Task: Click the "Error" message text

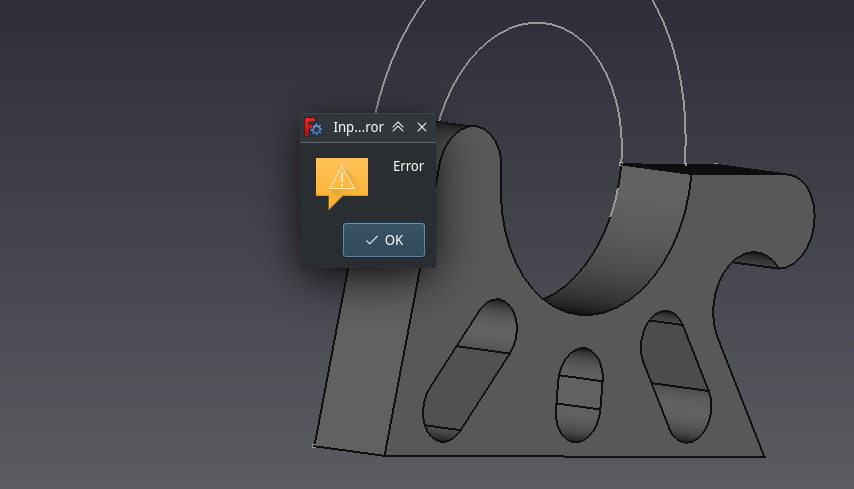Action: pyautogui.click(x=408, y=166)
